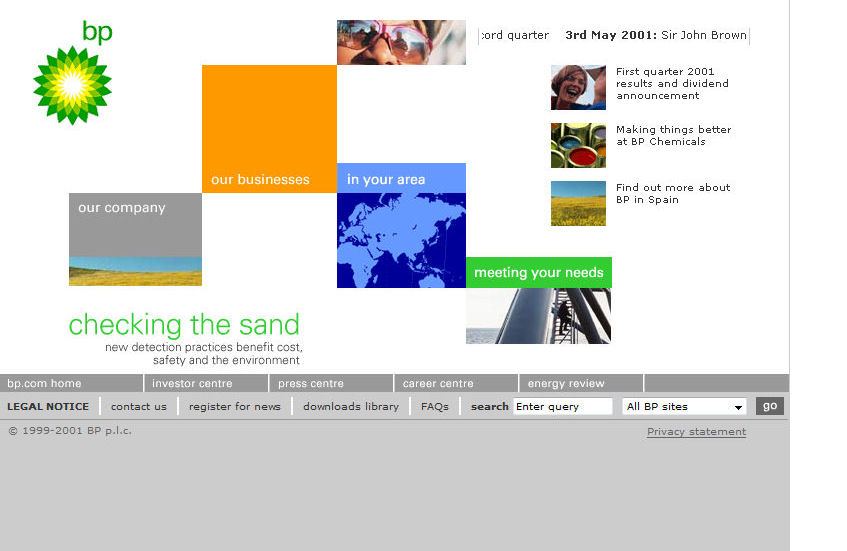847x551 pixels.
Task: Open the 'energy review' tab
Action: tap(566, 383)
